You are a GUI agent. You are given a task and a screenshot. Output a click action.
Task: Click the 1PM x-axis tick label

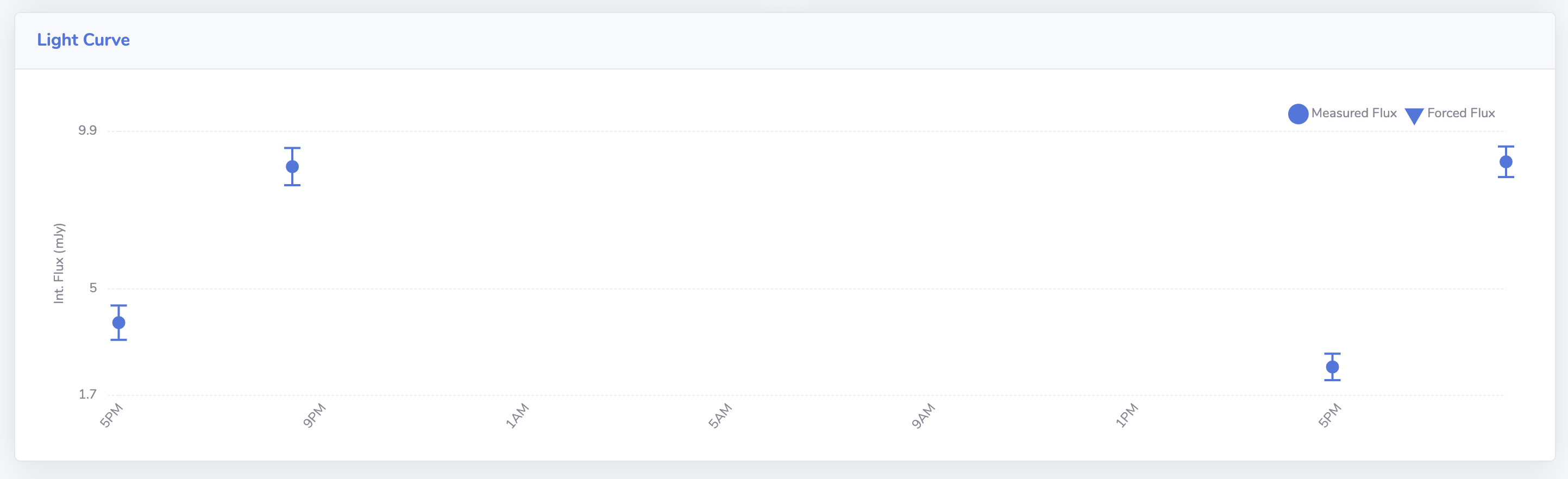pos(1126,415)
